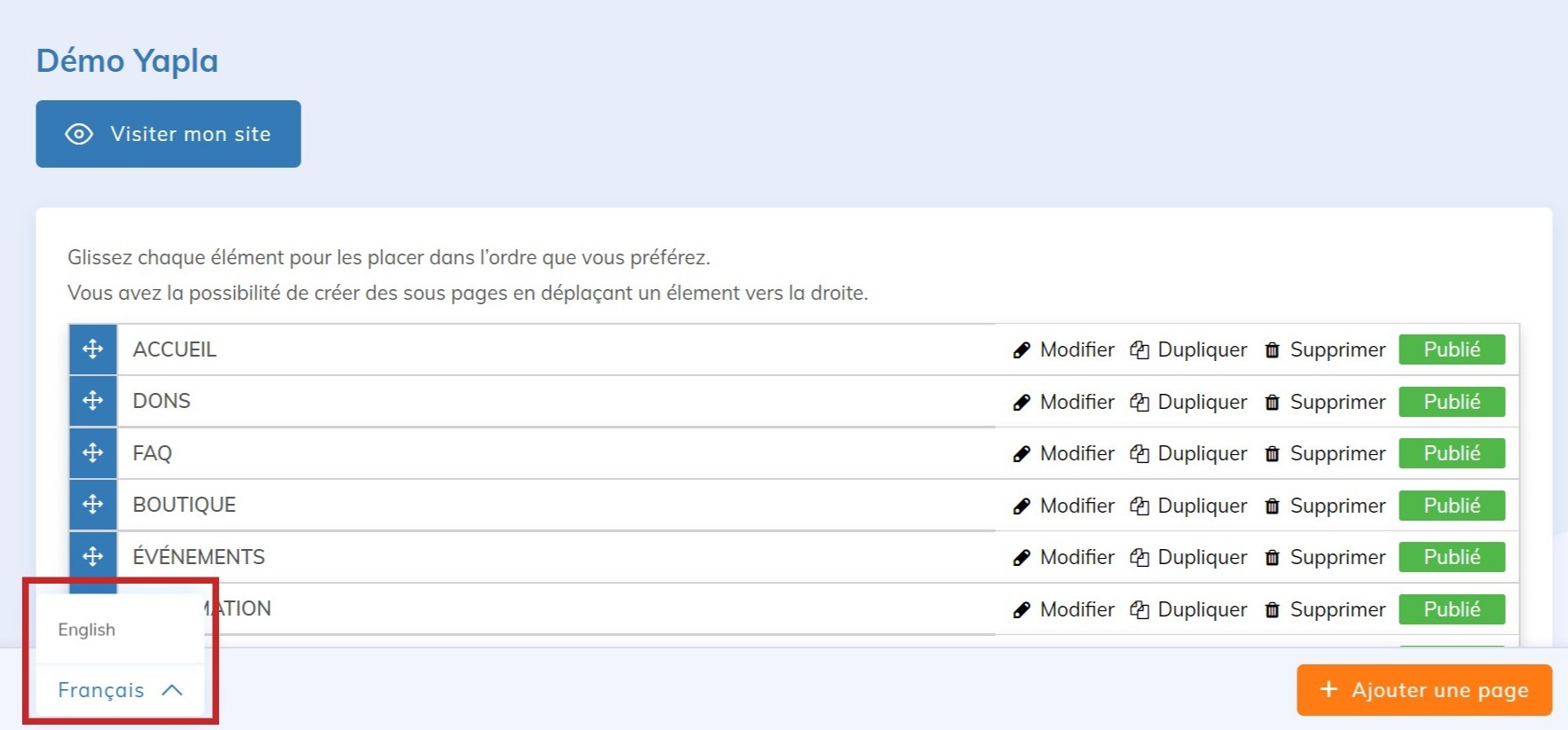Click Modifier for the DONS page
The image size is (1568, 730).
click(1077, 402)
